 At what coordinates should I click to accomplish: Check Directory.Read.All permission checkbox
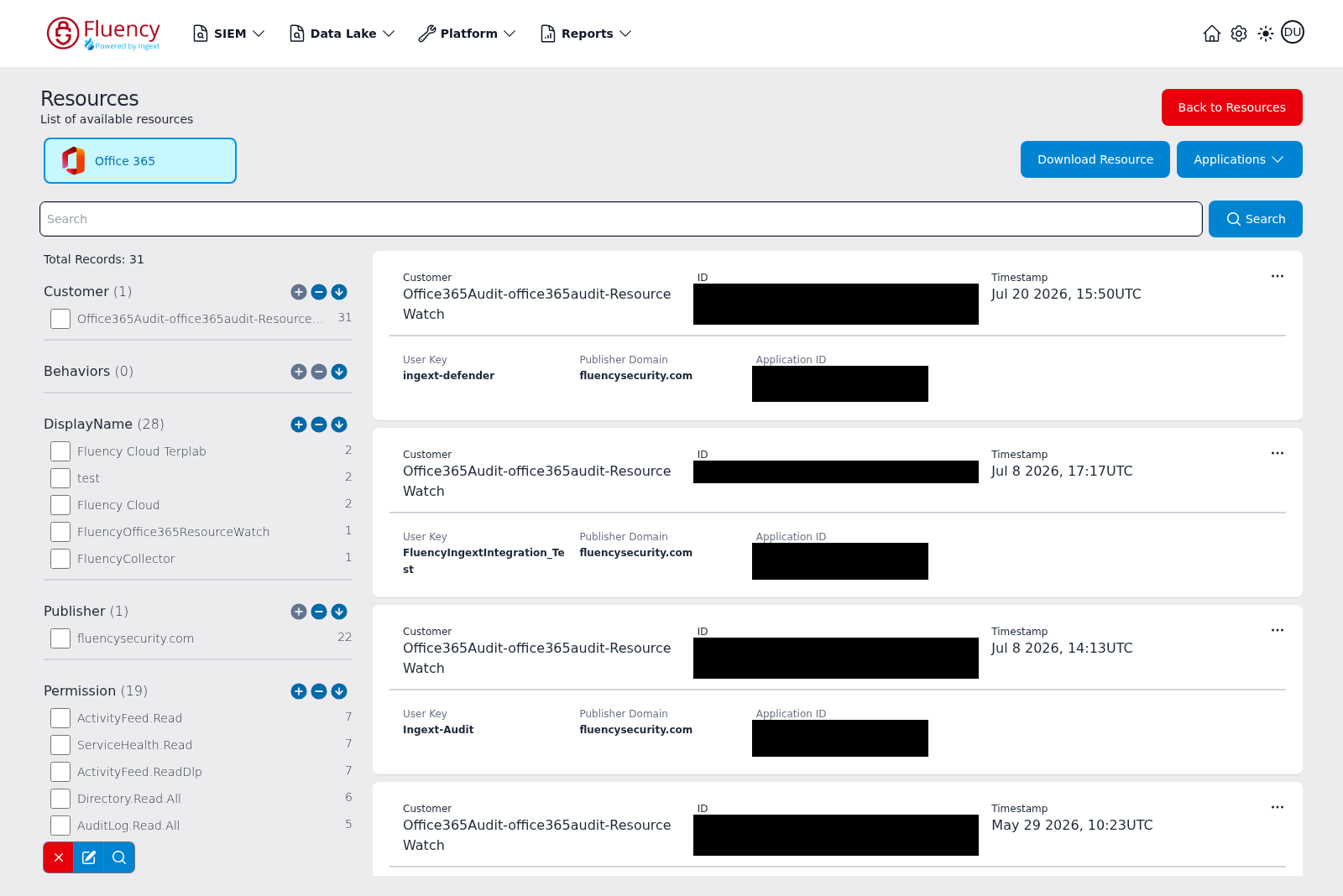click(x=60, y=799)
